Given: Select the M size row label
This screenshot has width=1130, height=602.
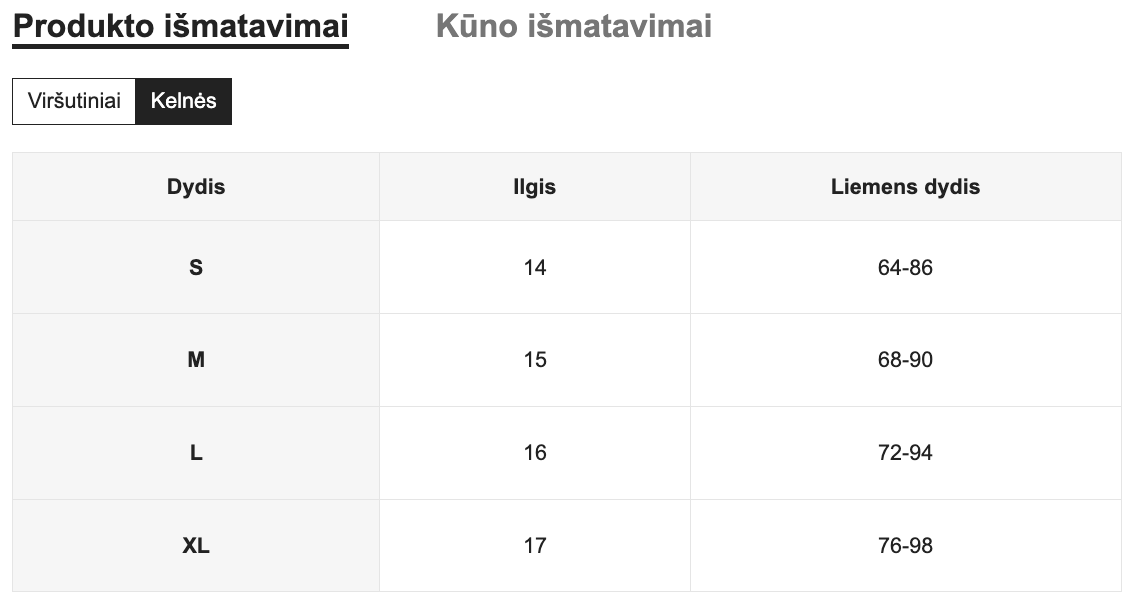Looking at the screenshot, I should pyautogui.click(x=196, y=360).
